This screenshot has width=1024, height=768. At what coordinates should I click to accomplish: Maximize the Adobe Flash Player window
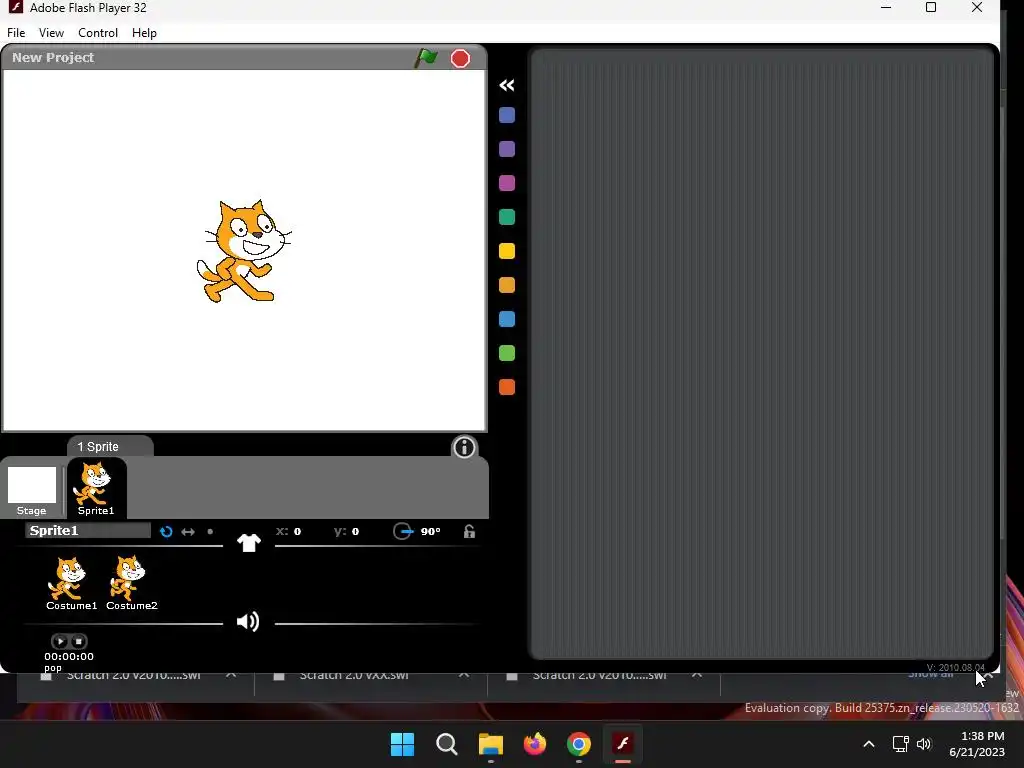tap(931, 7)
